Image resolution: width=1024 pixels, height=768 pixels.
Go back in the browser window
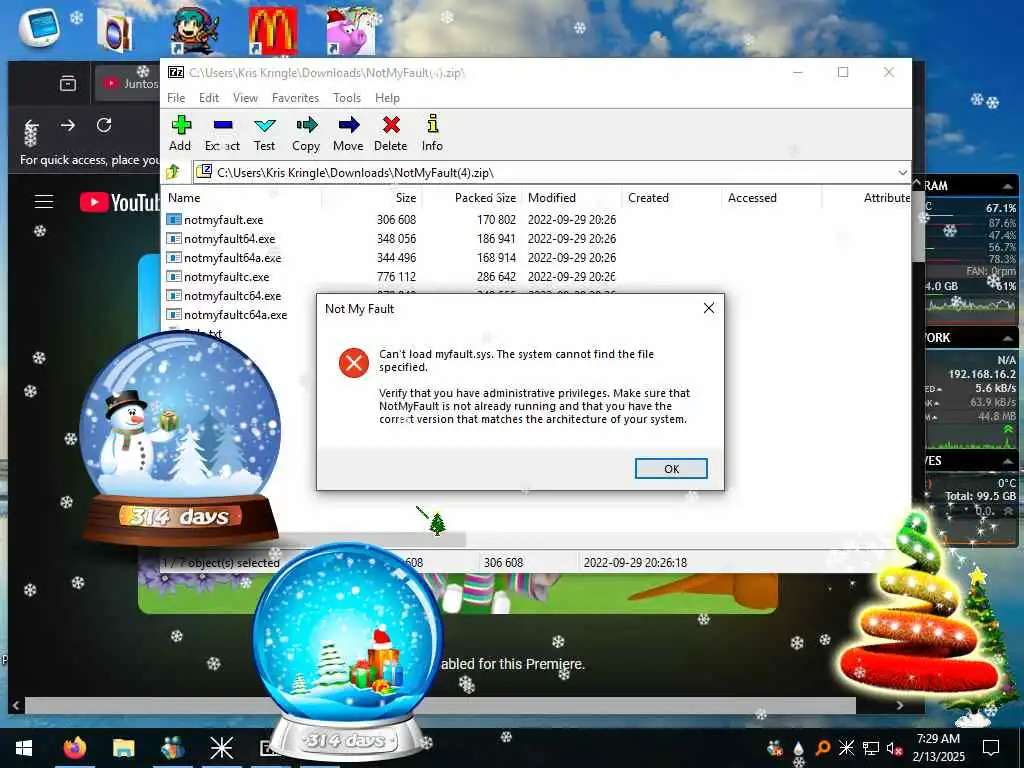click(32, 125)
